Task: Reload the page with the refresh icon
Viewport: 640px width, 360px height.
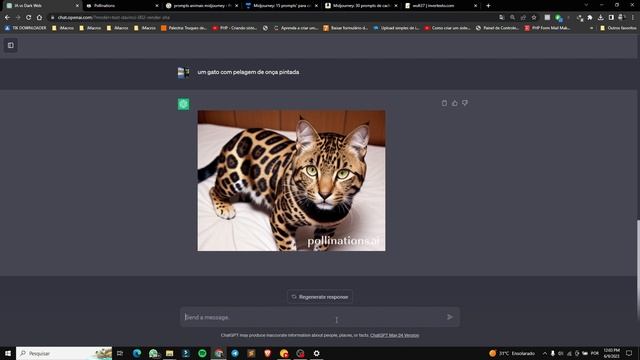Action: click(28, 18)
